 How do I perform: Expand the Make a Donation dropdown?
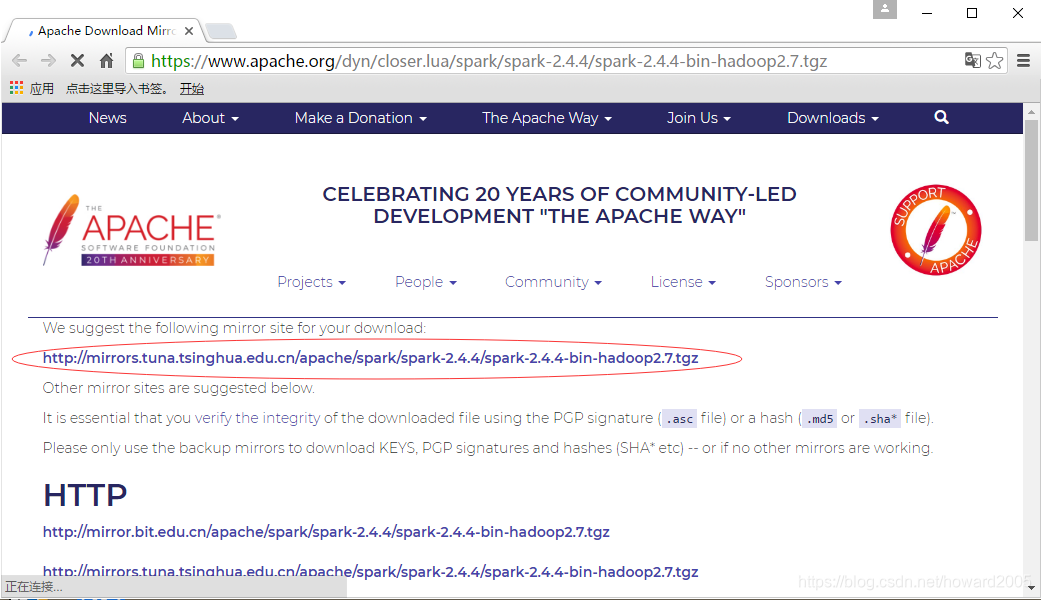click(360, 117)
